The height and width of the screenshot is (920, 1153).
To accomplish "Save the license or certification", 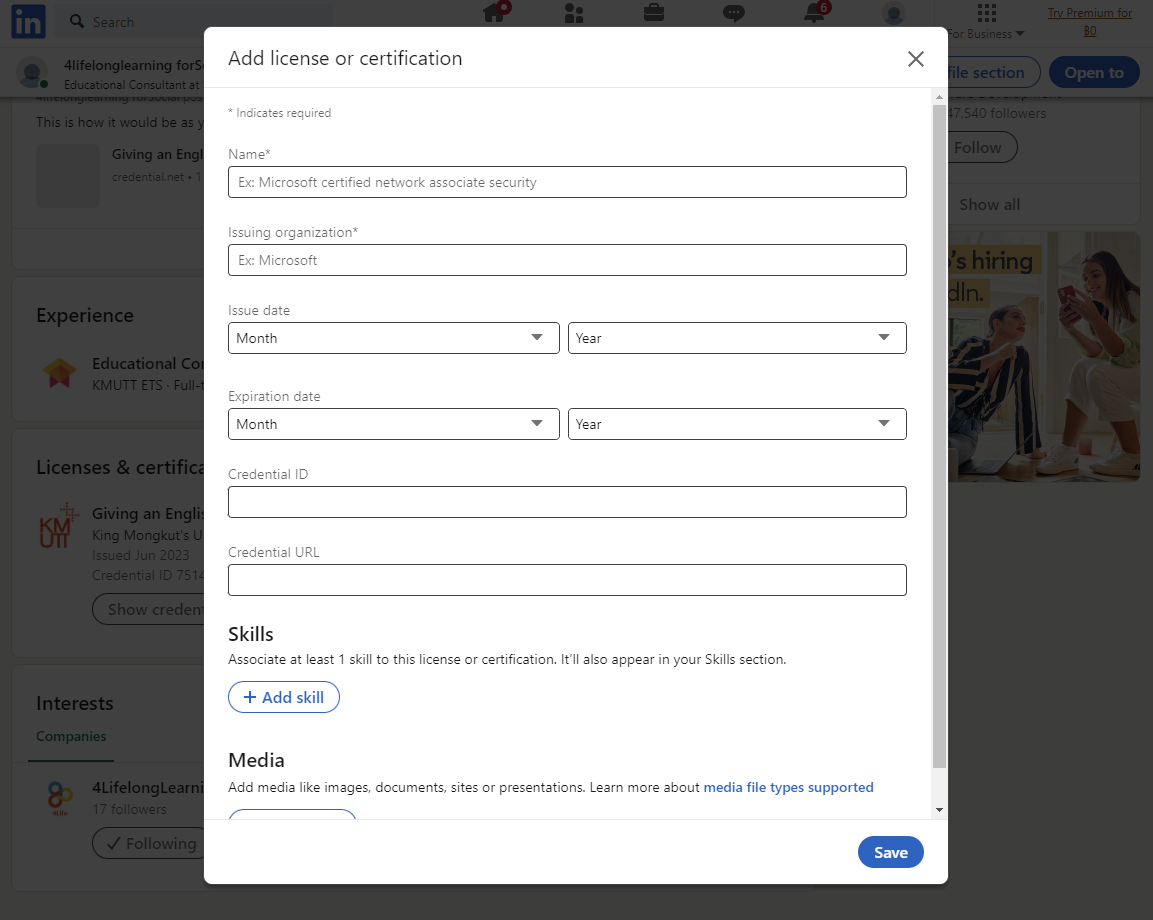I will coord(890,852).
